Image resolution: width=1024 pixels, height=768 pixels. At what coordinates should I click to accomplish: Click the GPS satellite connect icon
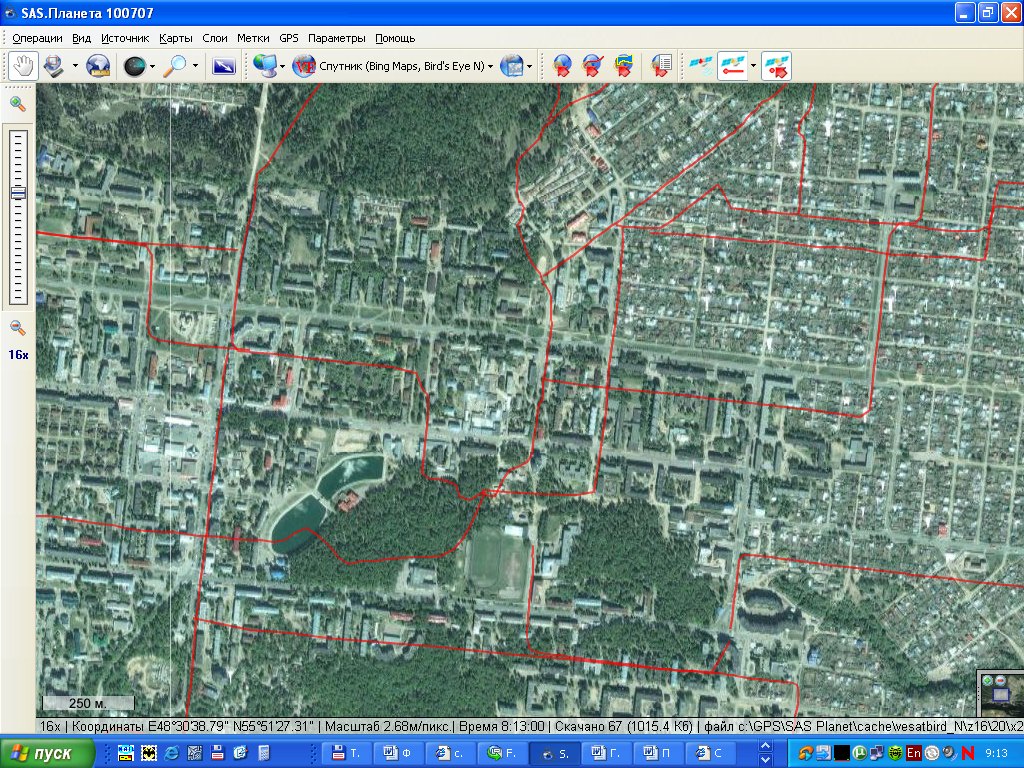click(702, 66)
